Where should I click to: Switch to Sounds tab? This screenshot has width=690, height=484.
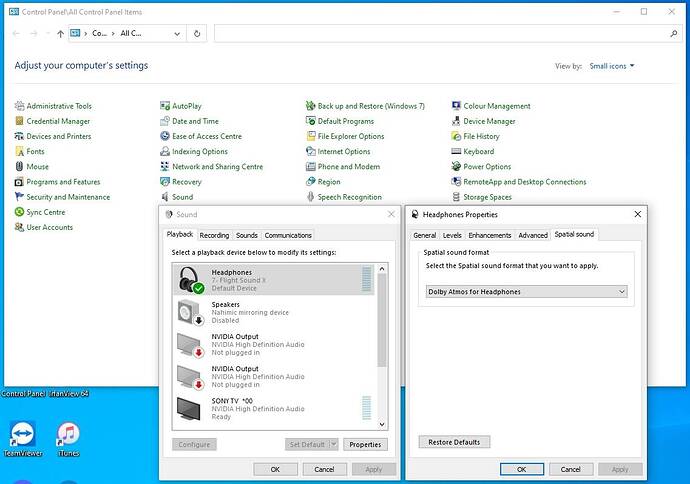tap(246, 235)
